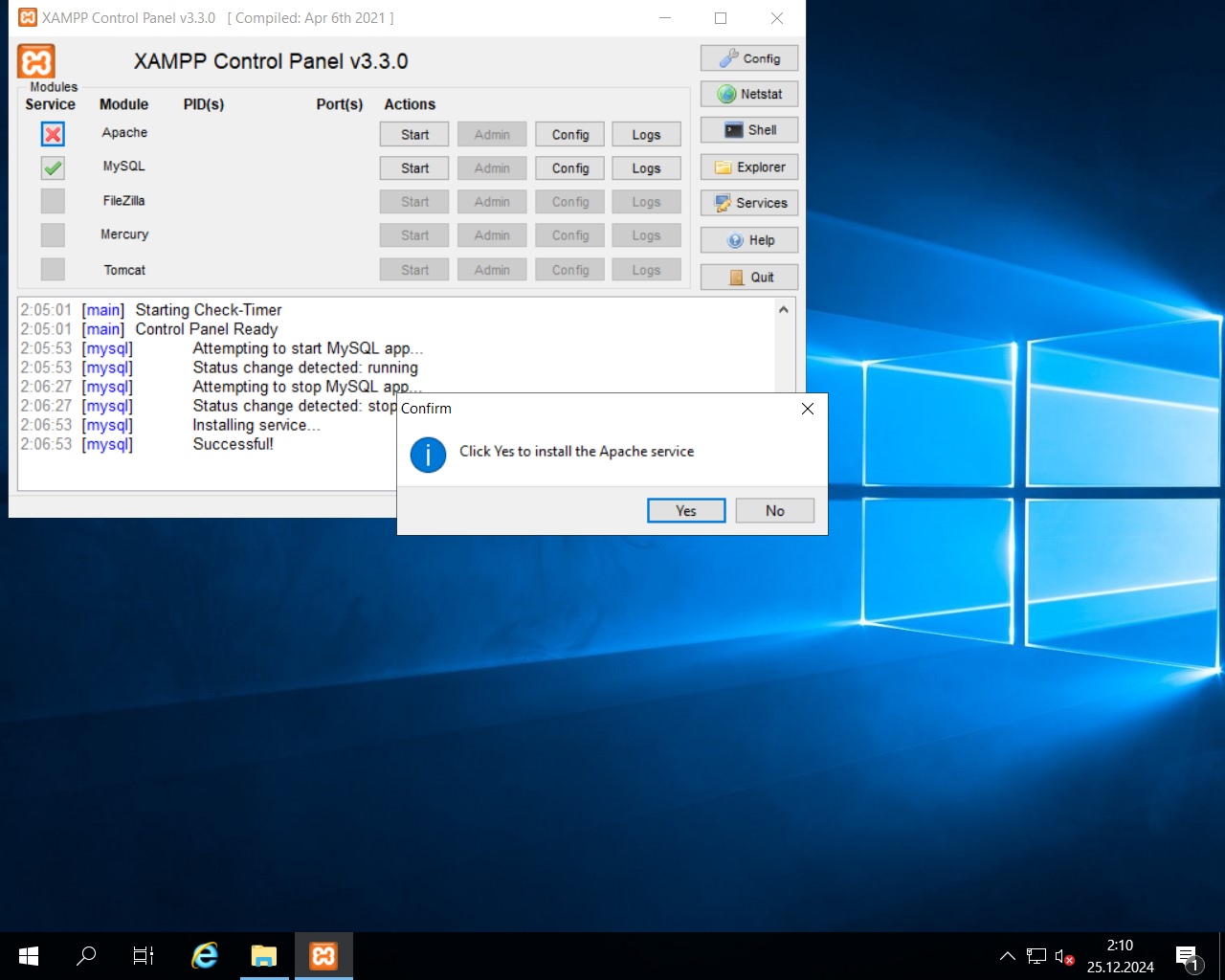Dismiss the dialog with the No button

coord(774,510)
